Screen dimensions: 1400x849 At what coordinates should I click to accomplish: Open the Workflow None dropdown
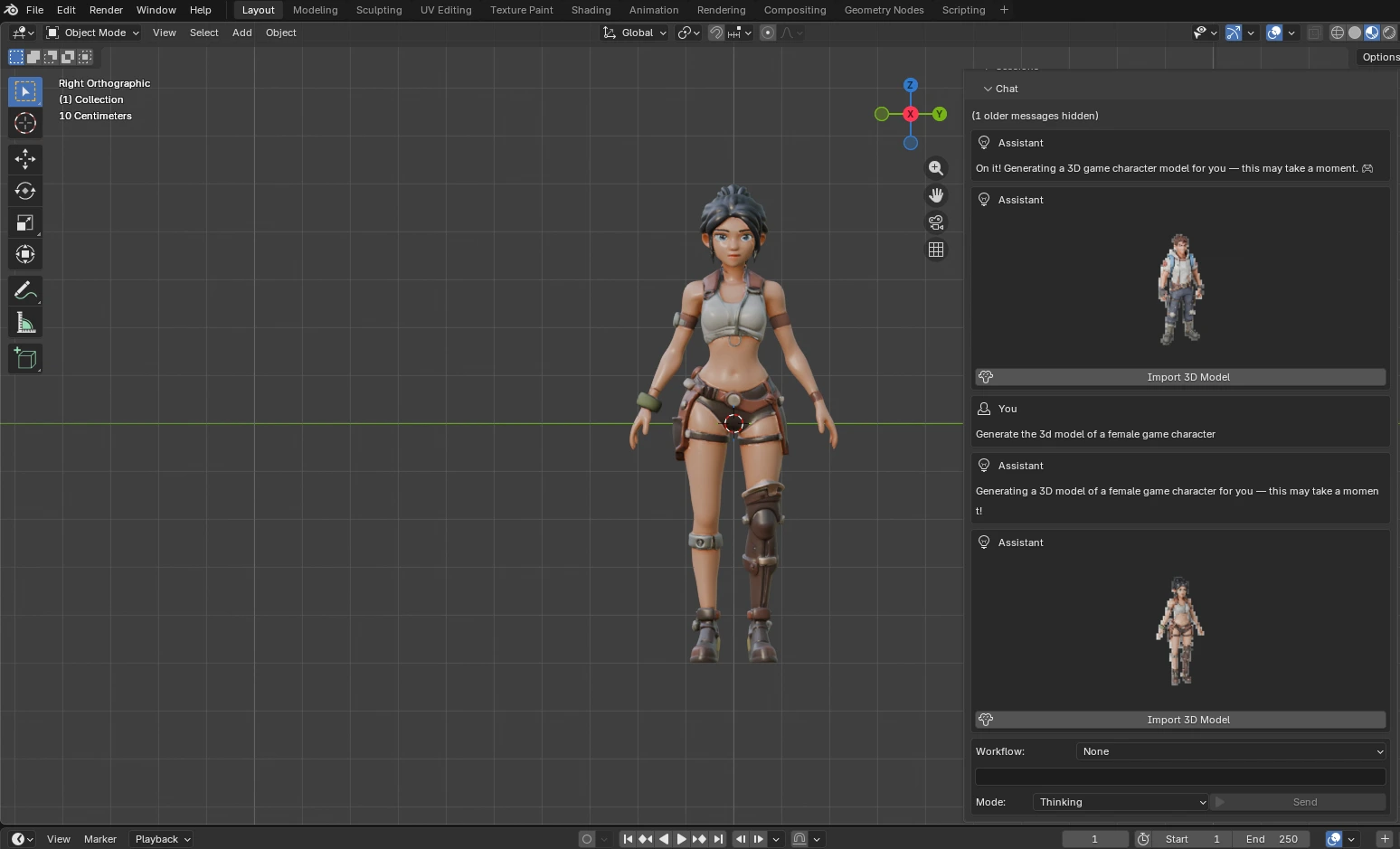click(x=1231, y=751)
